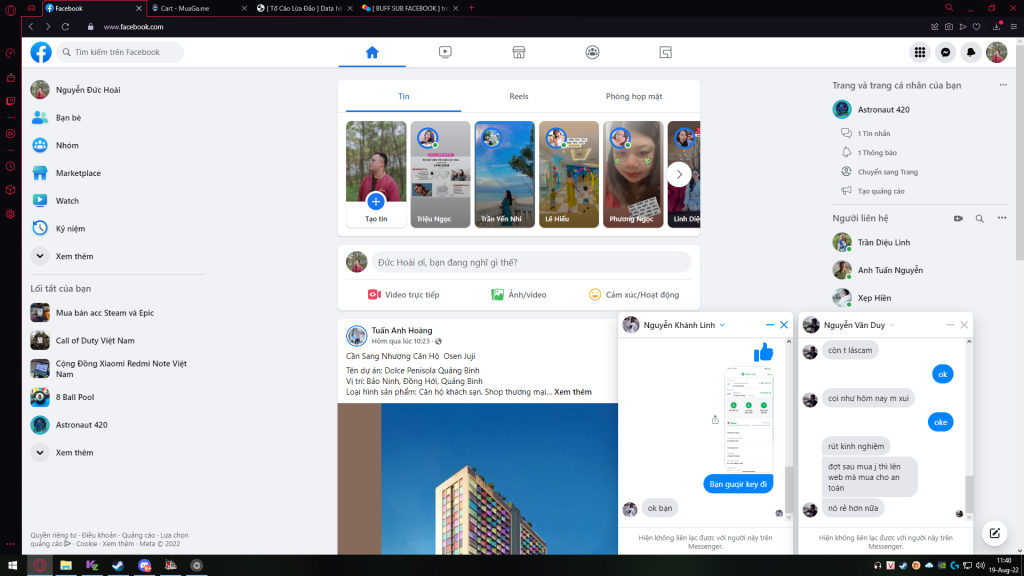Screen dimensions: 1024x576
Task: Open Nguyễn Khánh Linh chat options dropdown
Action: click(x=723, y=325)
